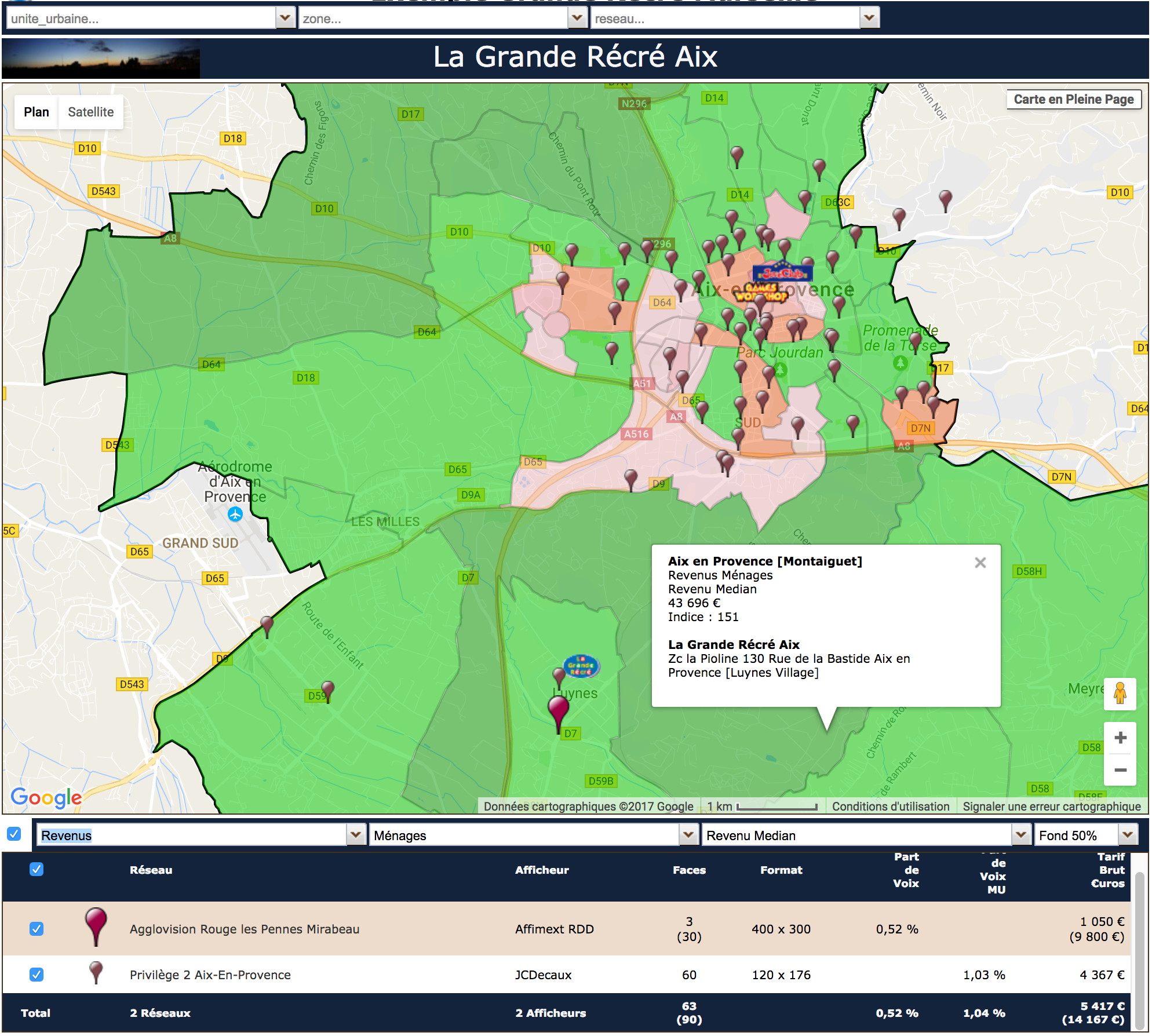Click Carte en Pleine Page button
This screenshot has width=1152, height=1036.
pos(1073,99)
